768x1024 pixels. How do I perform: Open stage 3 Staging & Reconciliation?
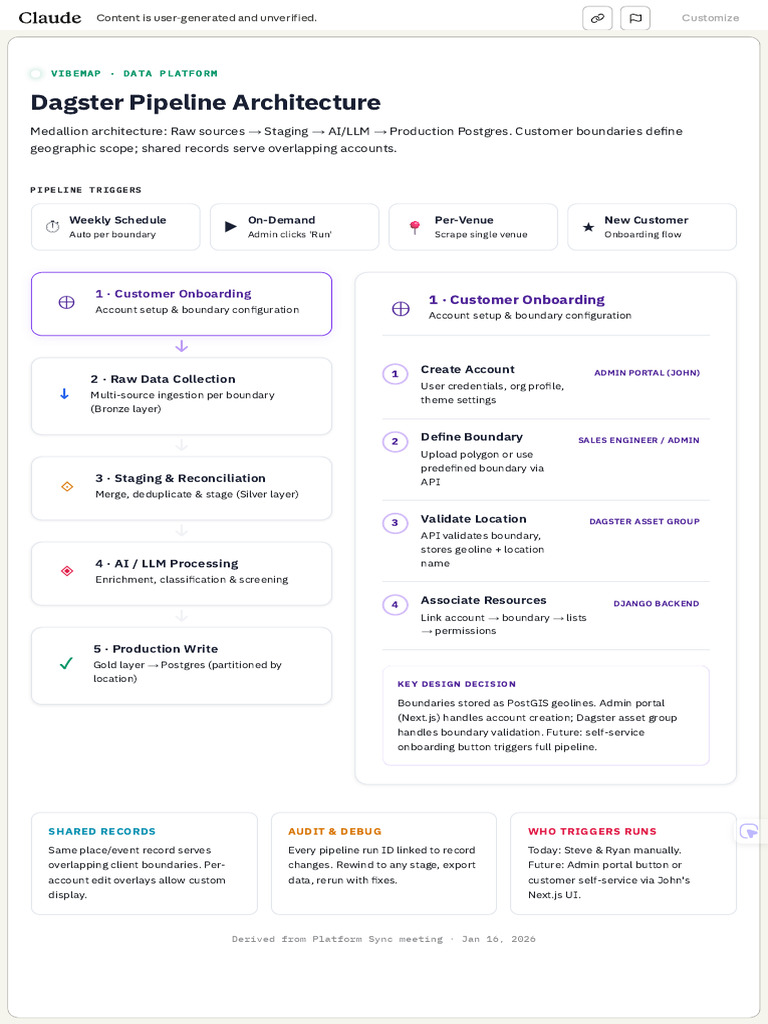[182, 488]
